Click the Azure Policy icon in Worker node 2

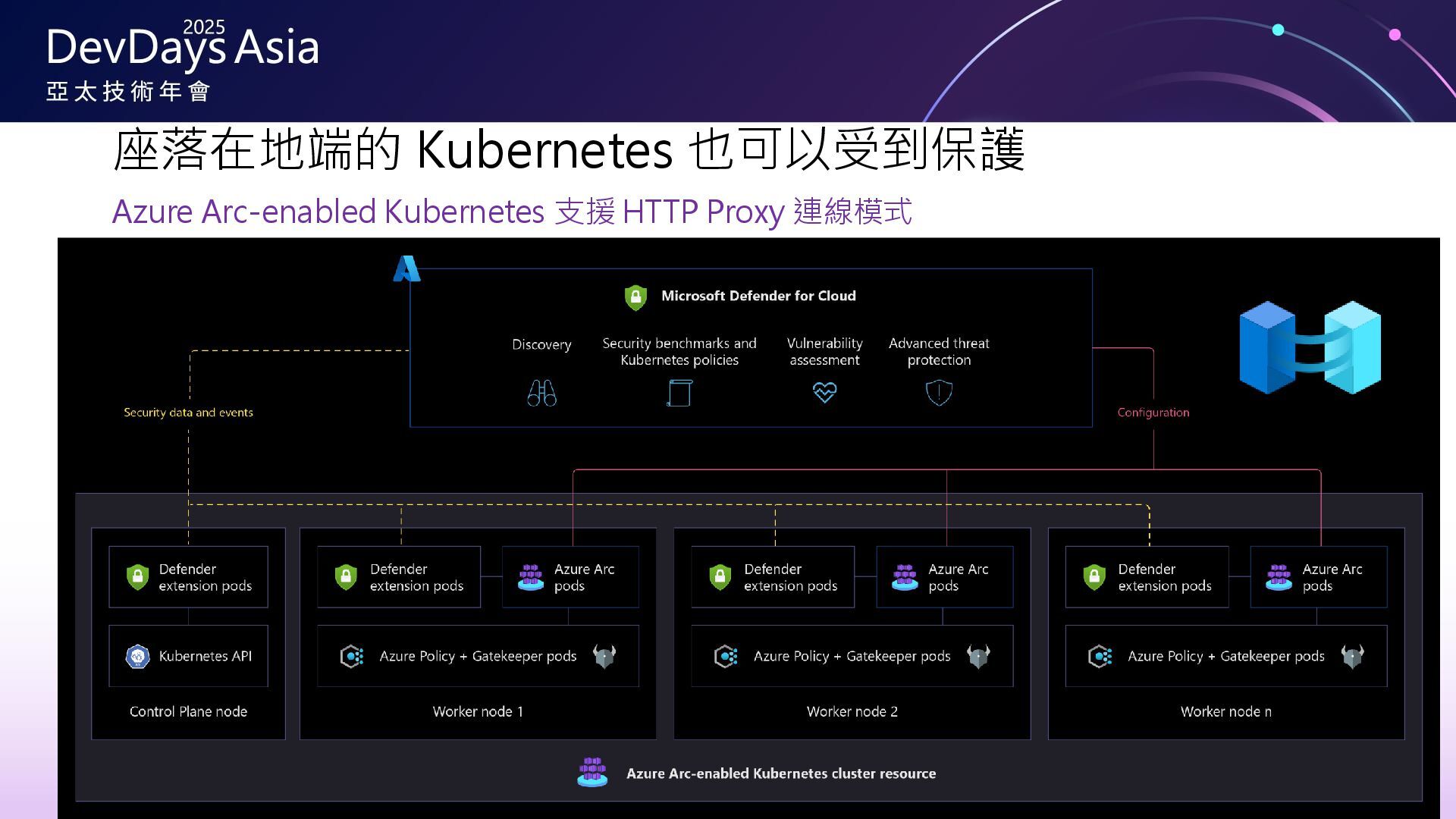pos(726,656)
